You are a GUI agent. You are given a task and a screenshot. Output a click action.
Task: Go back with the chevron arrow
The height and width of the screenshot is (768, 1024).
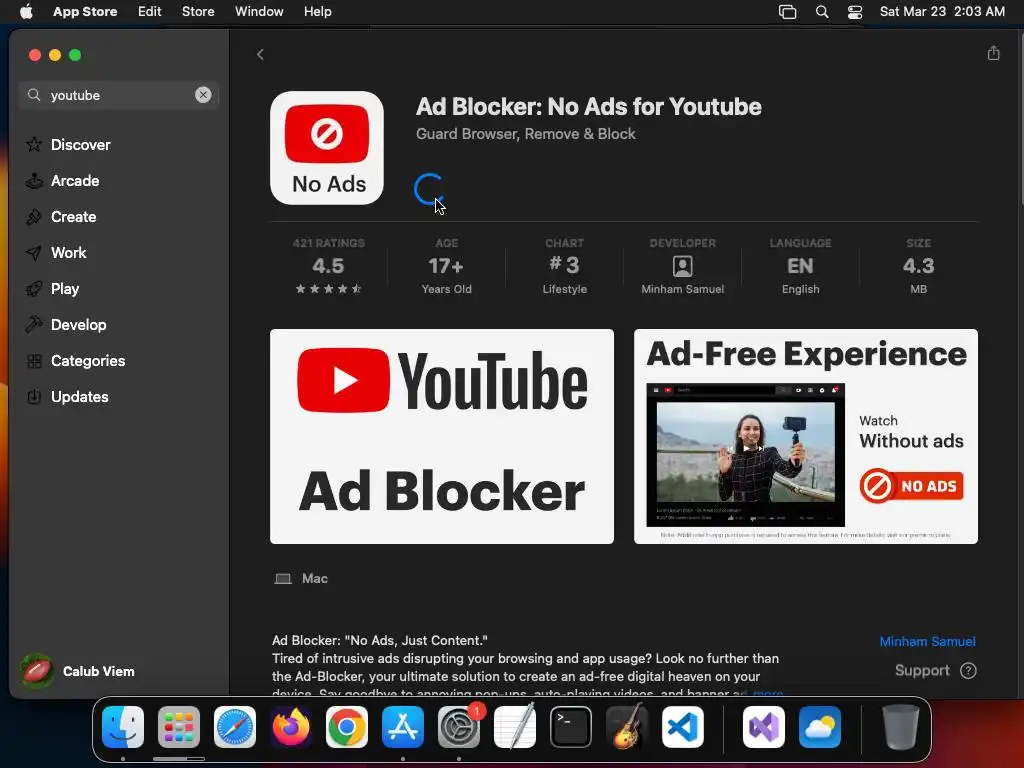tap(260, 54)
